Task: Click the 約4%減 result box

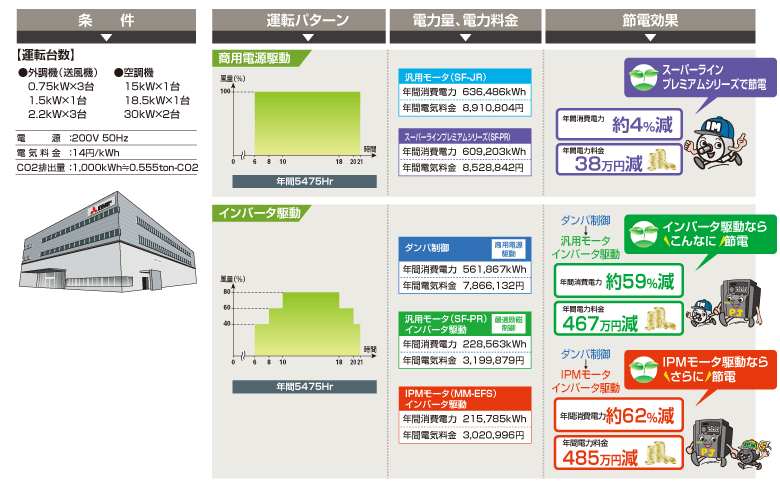Action: [619, 124]
